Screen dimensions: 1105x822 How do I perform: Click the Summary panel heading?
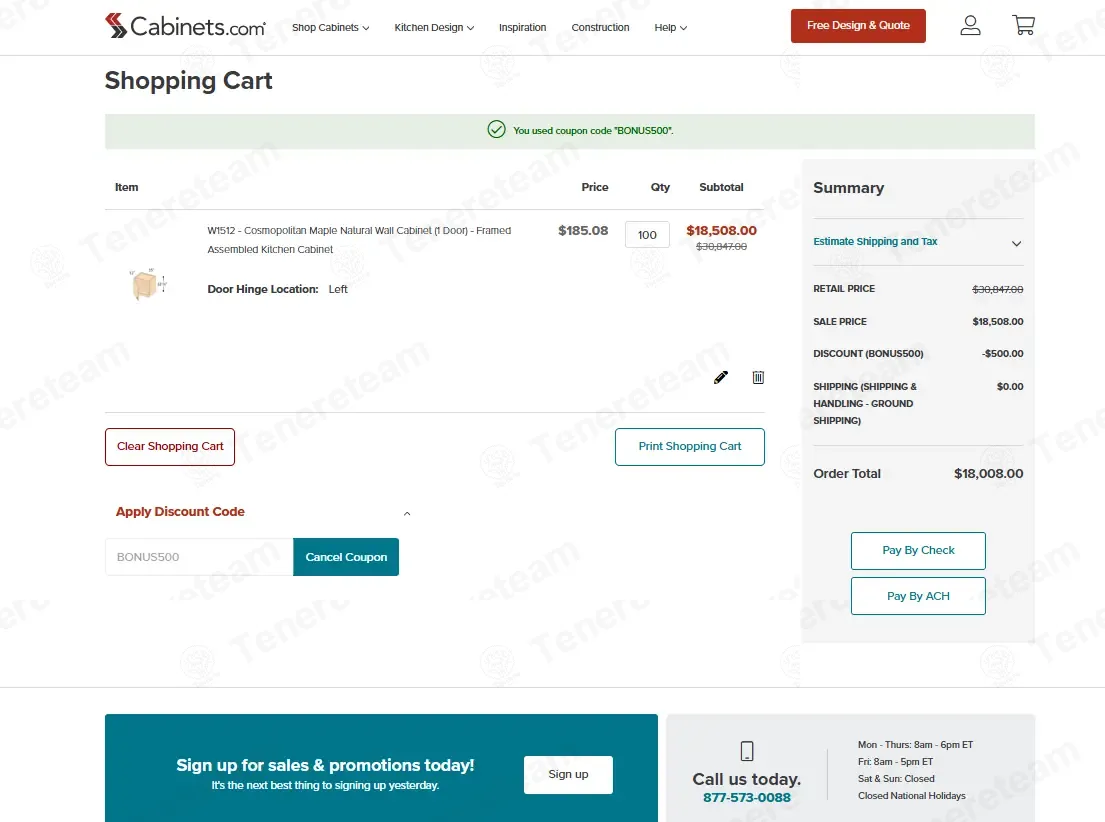pyautogui.click(x=848, y=188)
